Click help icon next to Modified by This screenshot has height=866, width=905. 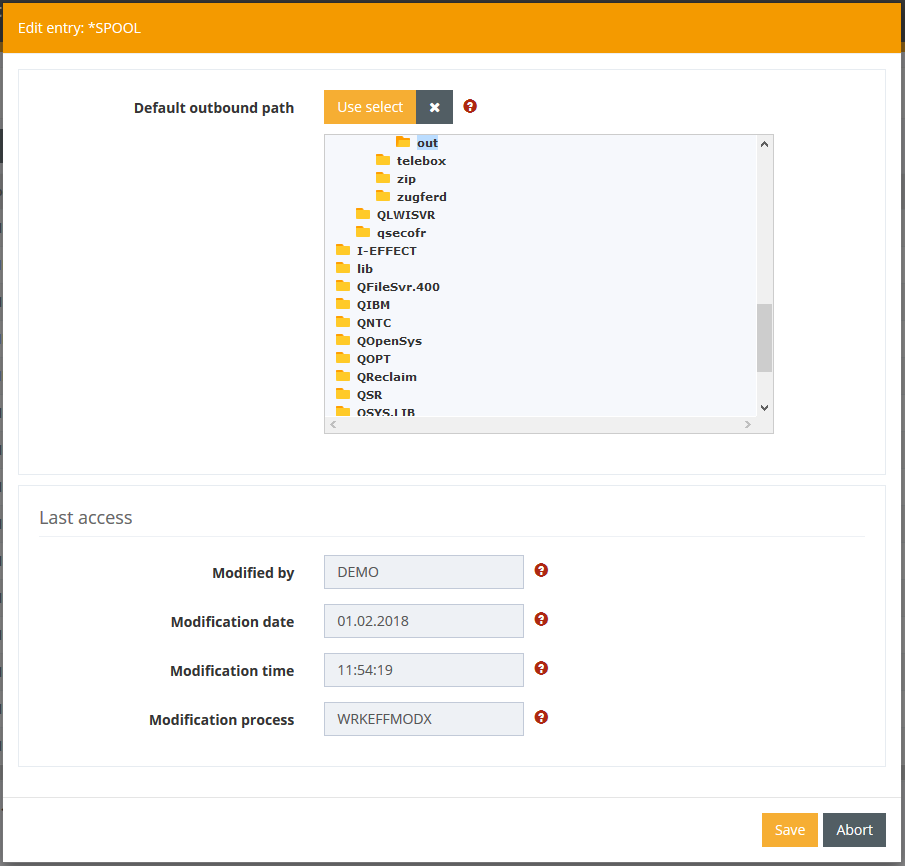(x=541, y=570)
